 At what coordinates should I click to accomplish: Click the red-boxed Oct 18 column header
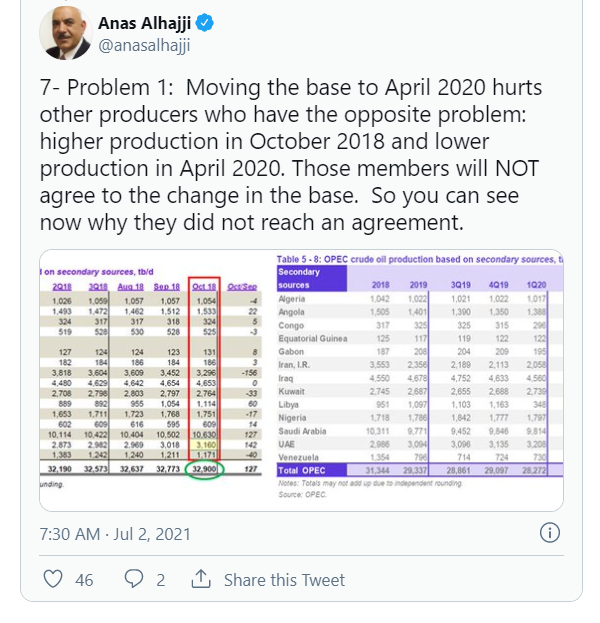tap(204, 286)
